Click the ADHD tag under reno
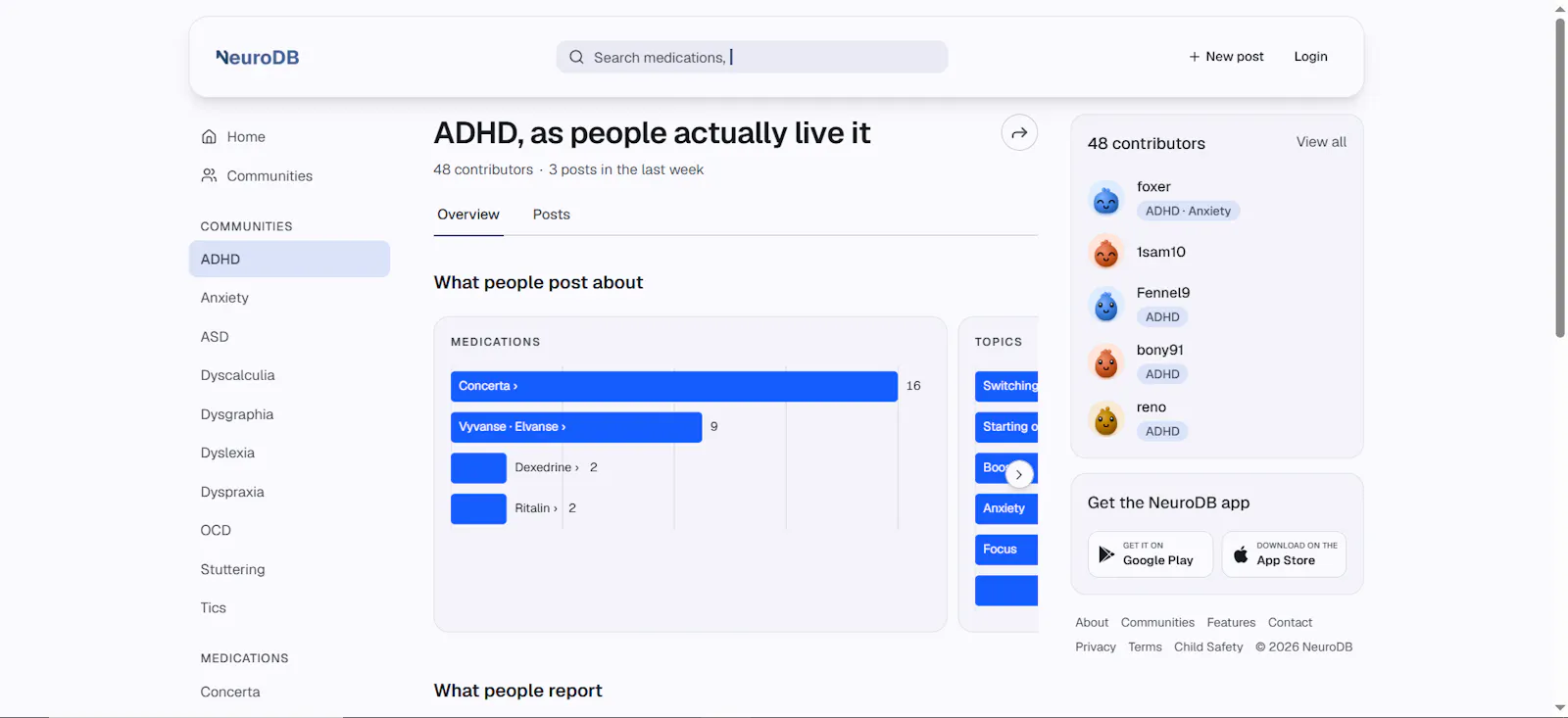 1162,431
